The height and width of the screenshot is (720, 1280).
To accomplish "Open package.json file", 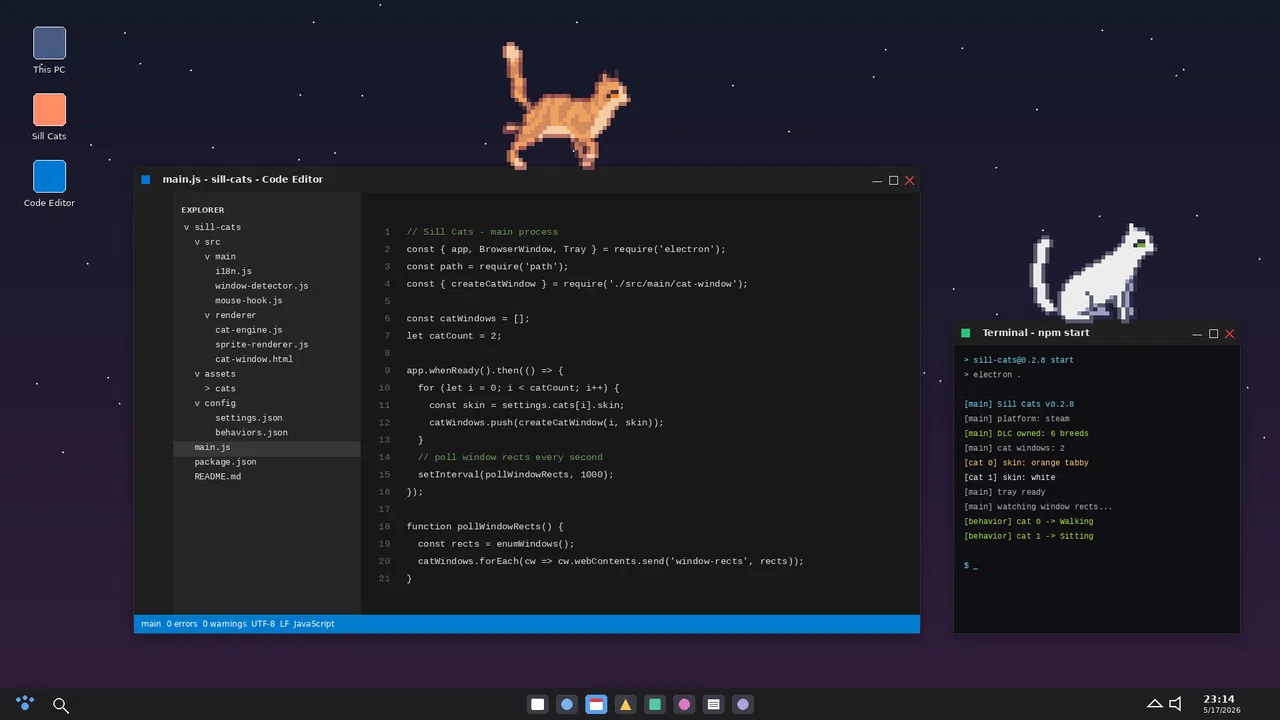I will click(x=267, y=462).
